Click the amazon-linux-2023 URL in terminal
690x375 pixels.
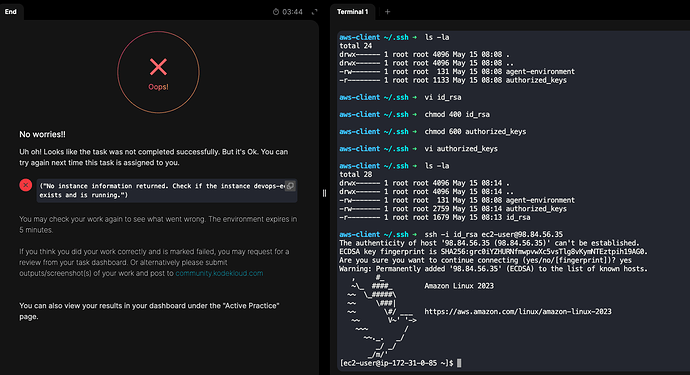(x=518, y=312)
